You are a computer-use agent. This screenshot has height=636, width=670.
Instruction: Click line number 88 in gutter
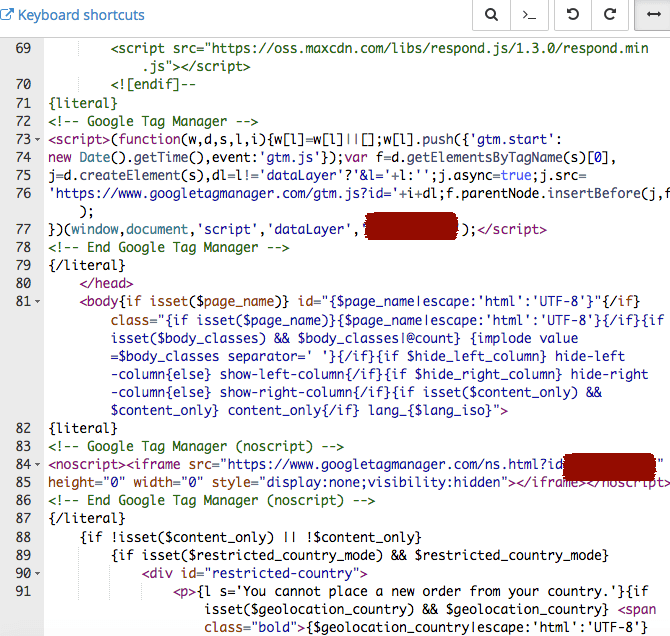23,537
